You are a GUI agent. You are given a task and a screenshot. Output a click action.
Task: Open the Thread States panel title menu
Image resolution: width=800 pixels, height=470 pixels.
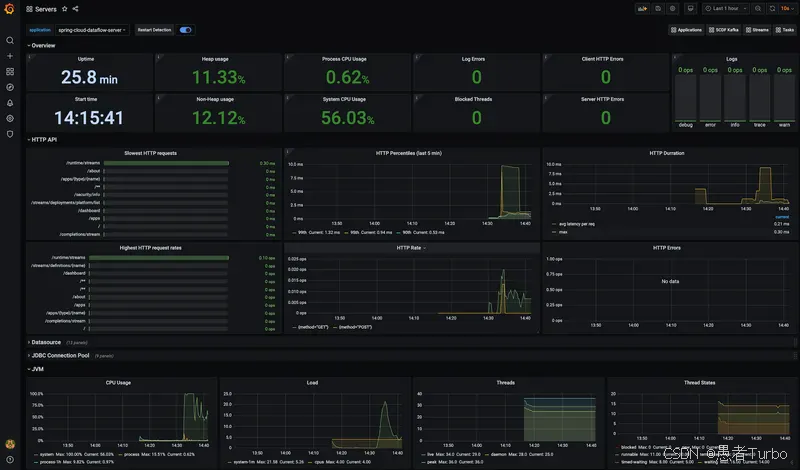699,383
